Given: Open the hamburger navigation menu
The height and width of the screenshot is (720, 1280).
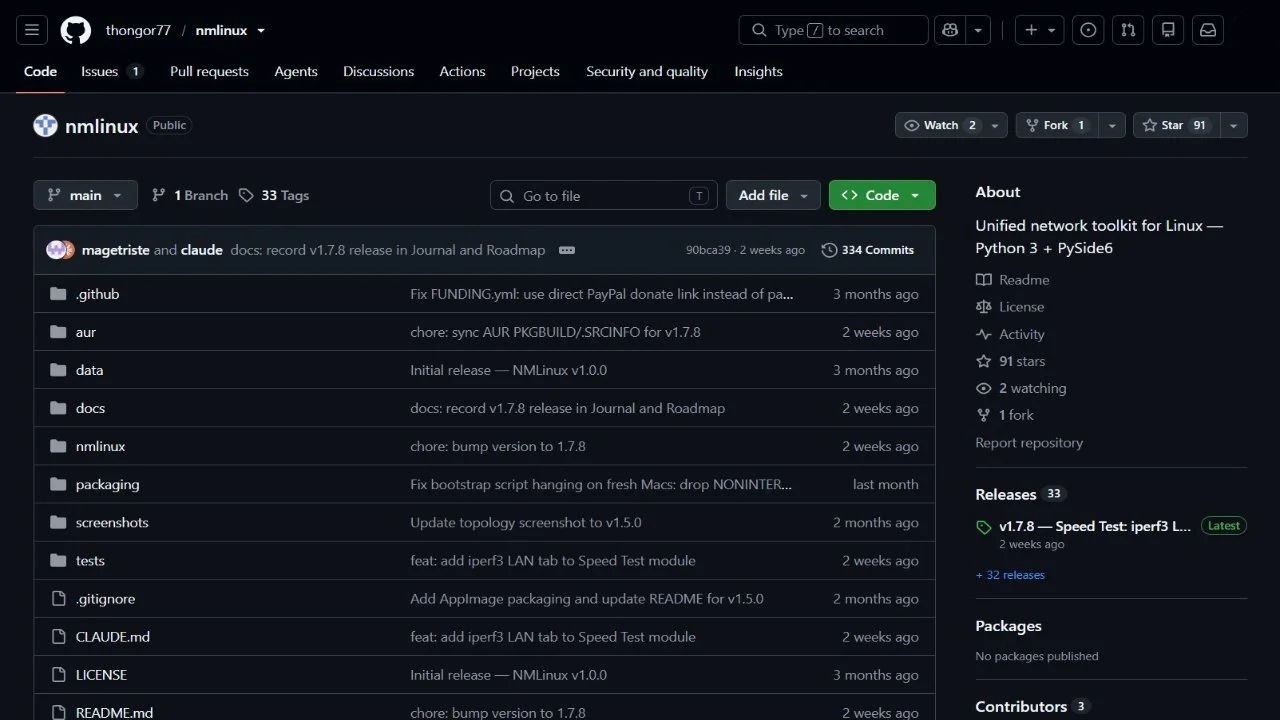Looking at the screenshot, I should pos(31,30).
